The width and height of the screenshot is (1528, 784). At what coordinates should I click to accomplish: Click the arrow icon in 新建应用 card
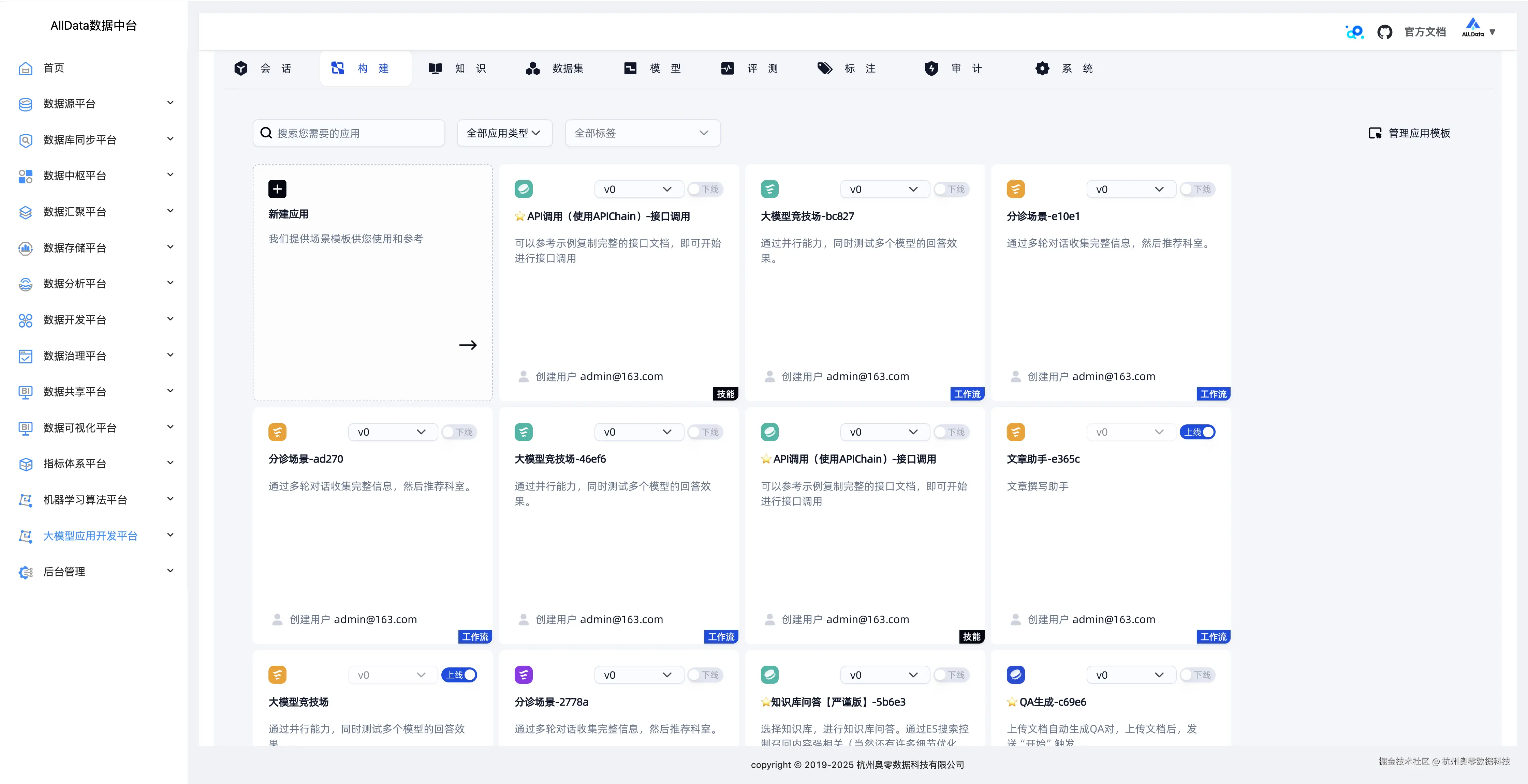[x=467, y=345]
